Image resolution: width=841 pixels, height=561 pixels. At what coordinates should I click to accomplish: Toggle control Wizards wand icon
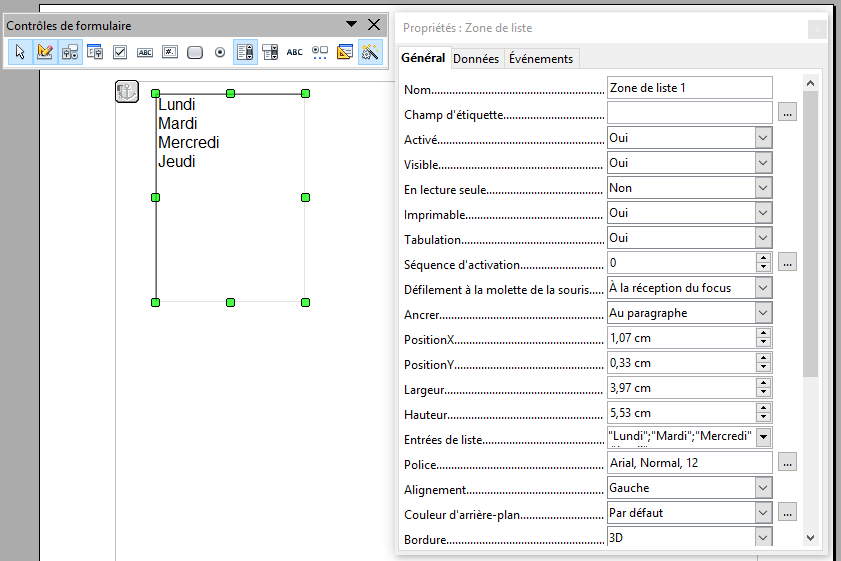370,52
